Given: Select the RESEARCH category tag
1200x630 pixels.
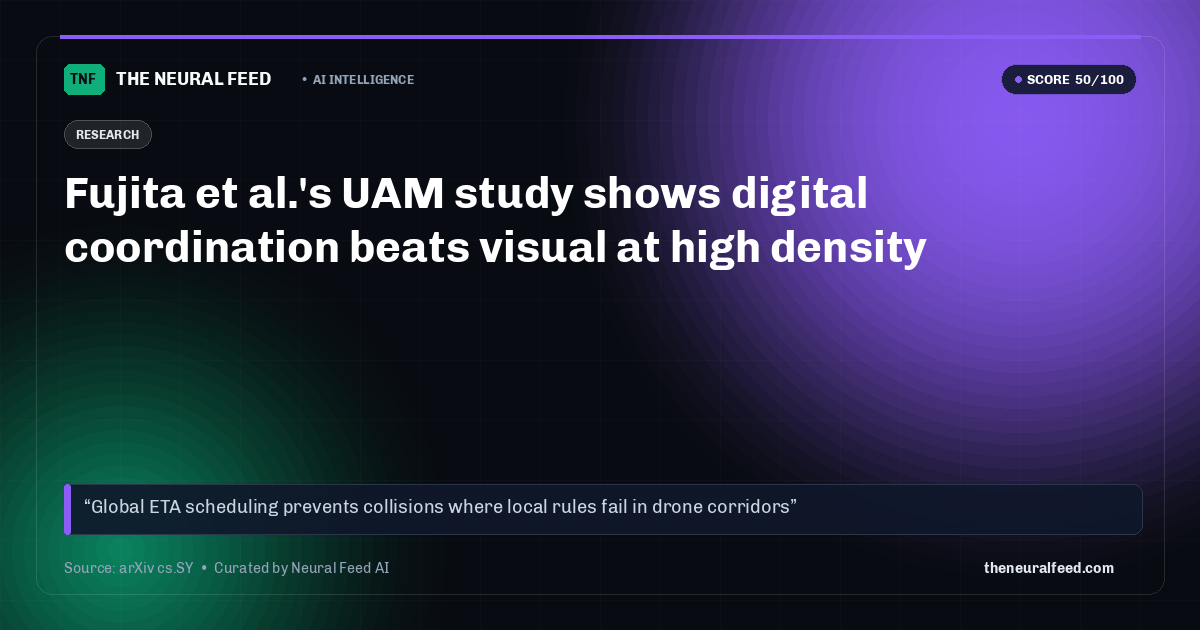Looking at the screenshot, I should (108, 135).
